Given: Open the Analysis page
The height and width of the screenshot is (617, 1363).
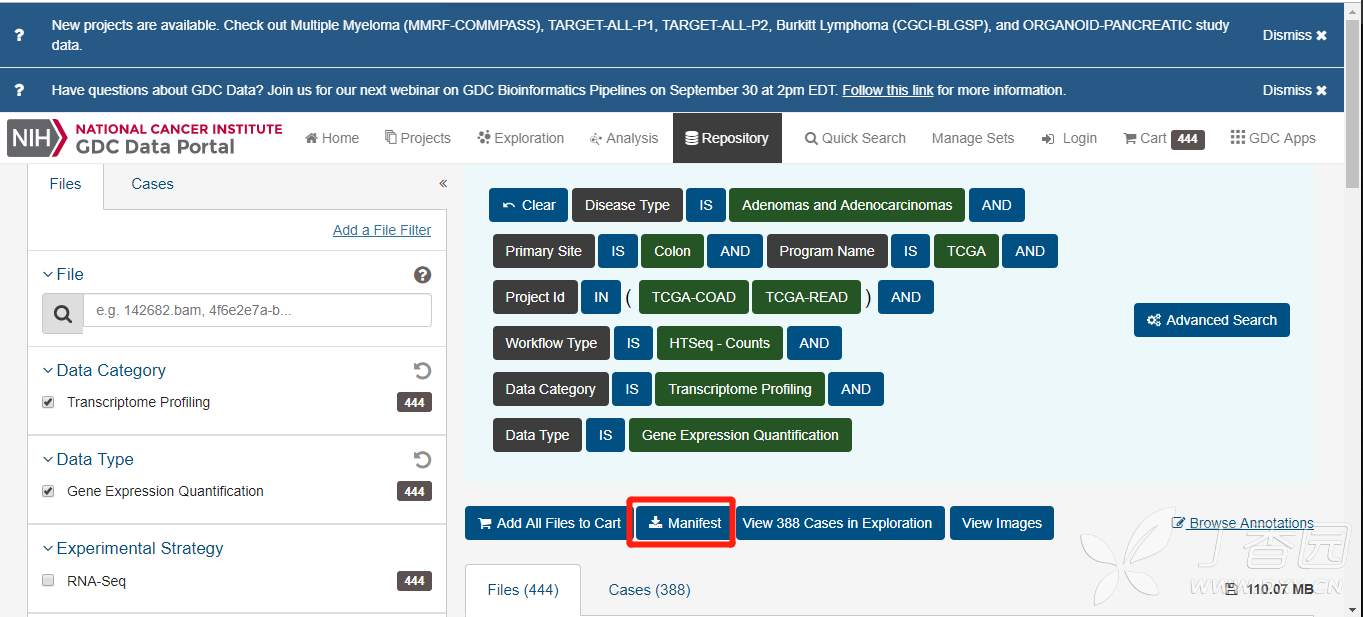Looking at the screenshot, I should click(x=624, y=138).
